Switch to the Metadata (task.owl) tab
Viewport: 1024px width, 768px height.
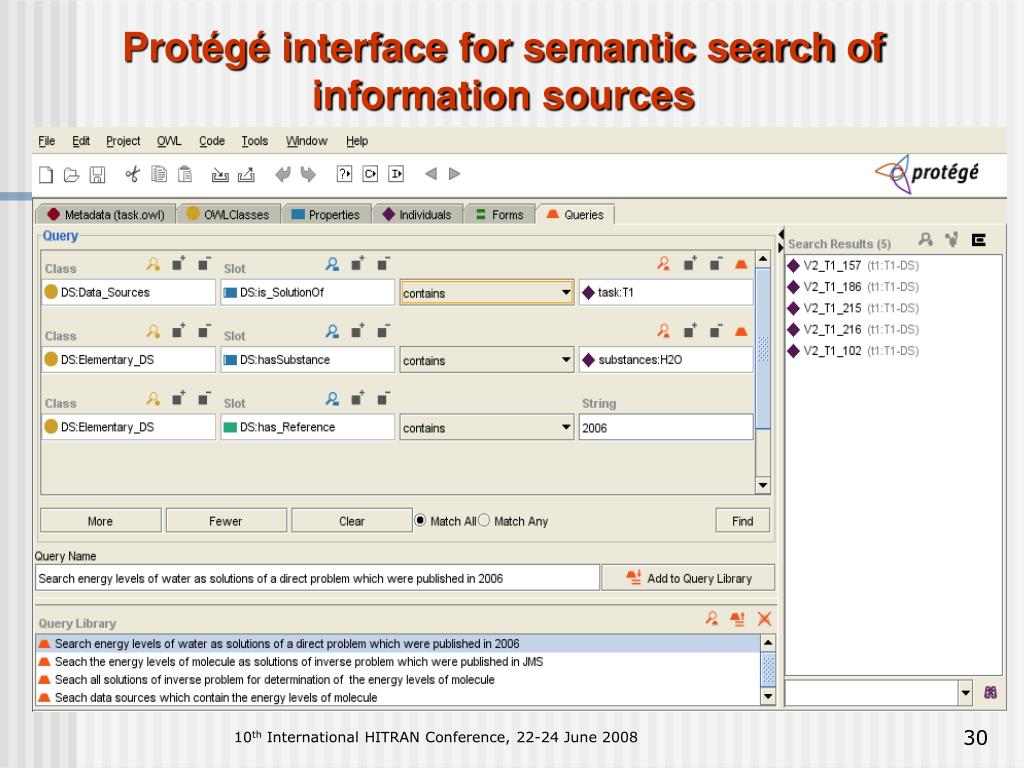tap(106, 214)
